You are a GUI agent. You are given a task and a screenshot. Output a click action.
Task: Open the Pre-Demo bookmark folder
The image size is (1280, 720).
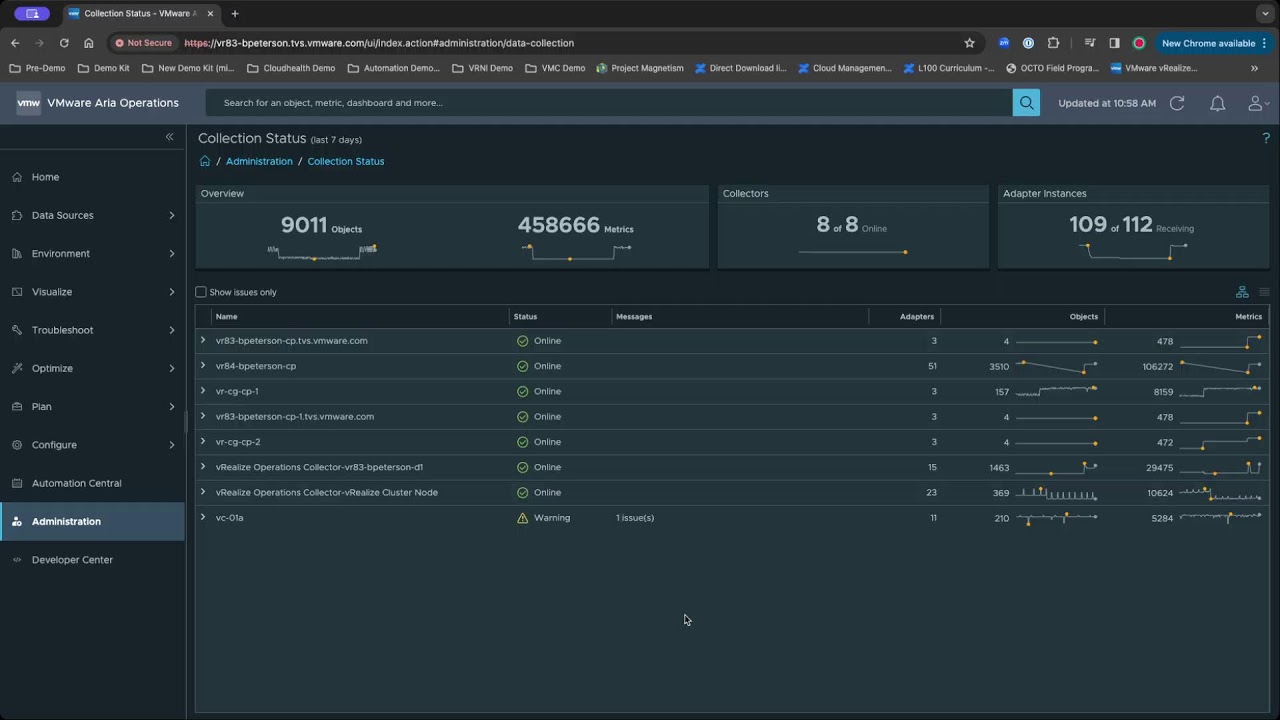[x=37, y=68]
